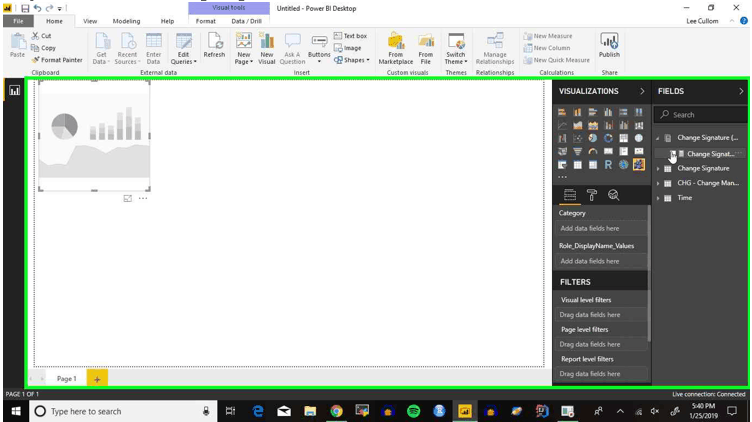Select the Stacked area chart visualization
This screenshot has height=422, width=752.
pos(593,125)
